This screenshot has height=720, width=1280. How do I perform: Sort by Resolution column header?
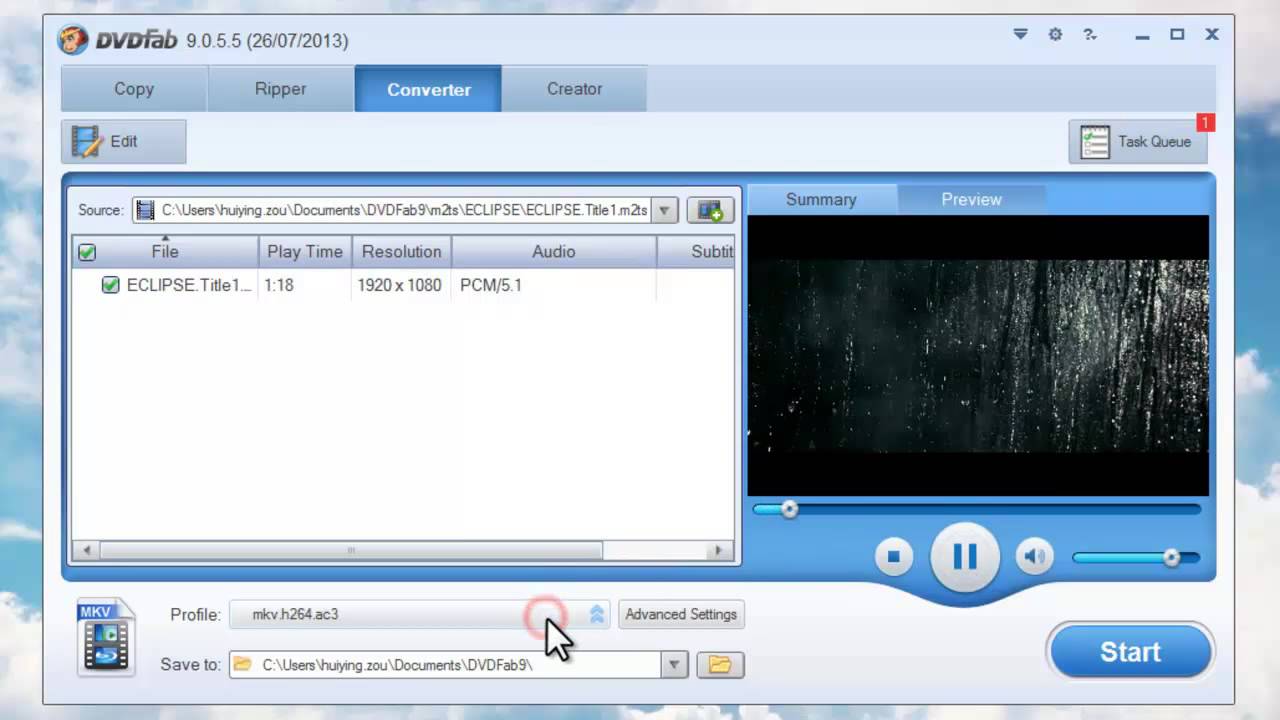click(401, 252)
